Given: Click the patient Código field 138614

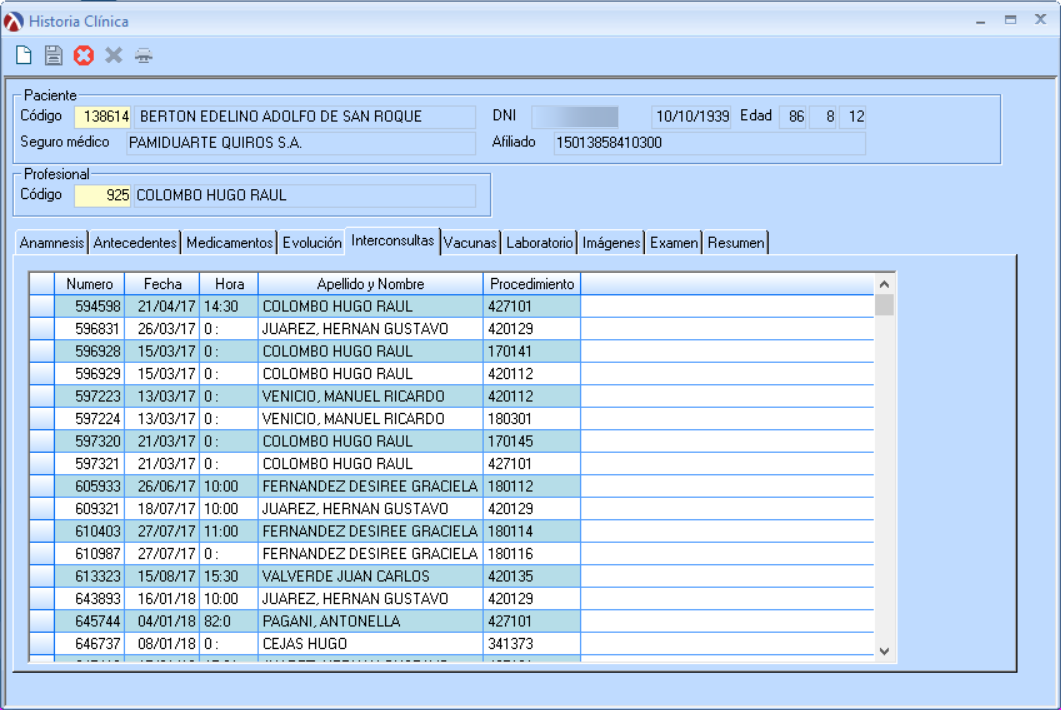Looking at the screenshot, I should click(x=102, y=117).
